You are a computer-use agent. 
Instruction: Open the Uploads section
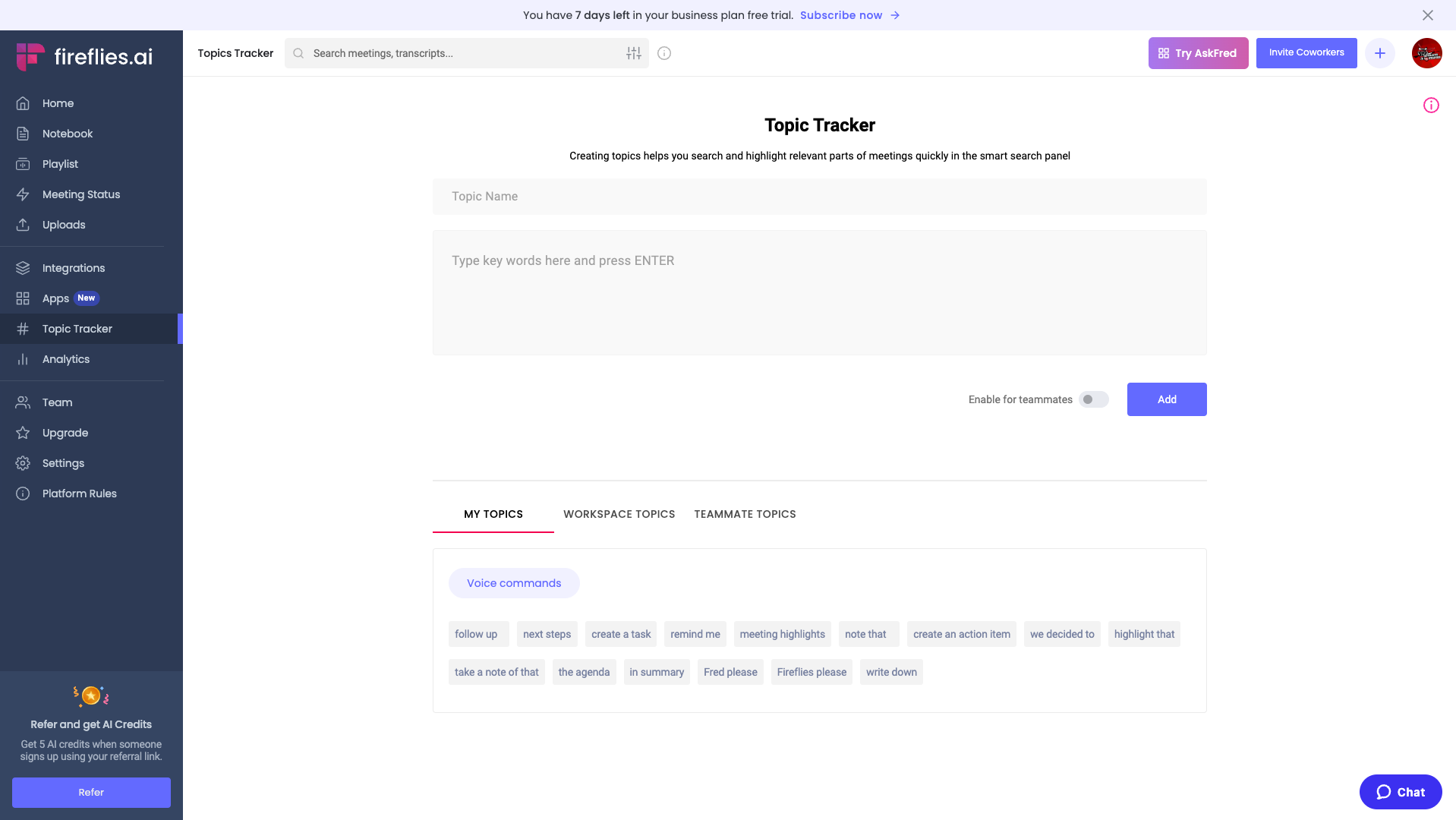pos(23,225)
